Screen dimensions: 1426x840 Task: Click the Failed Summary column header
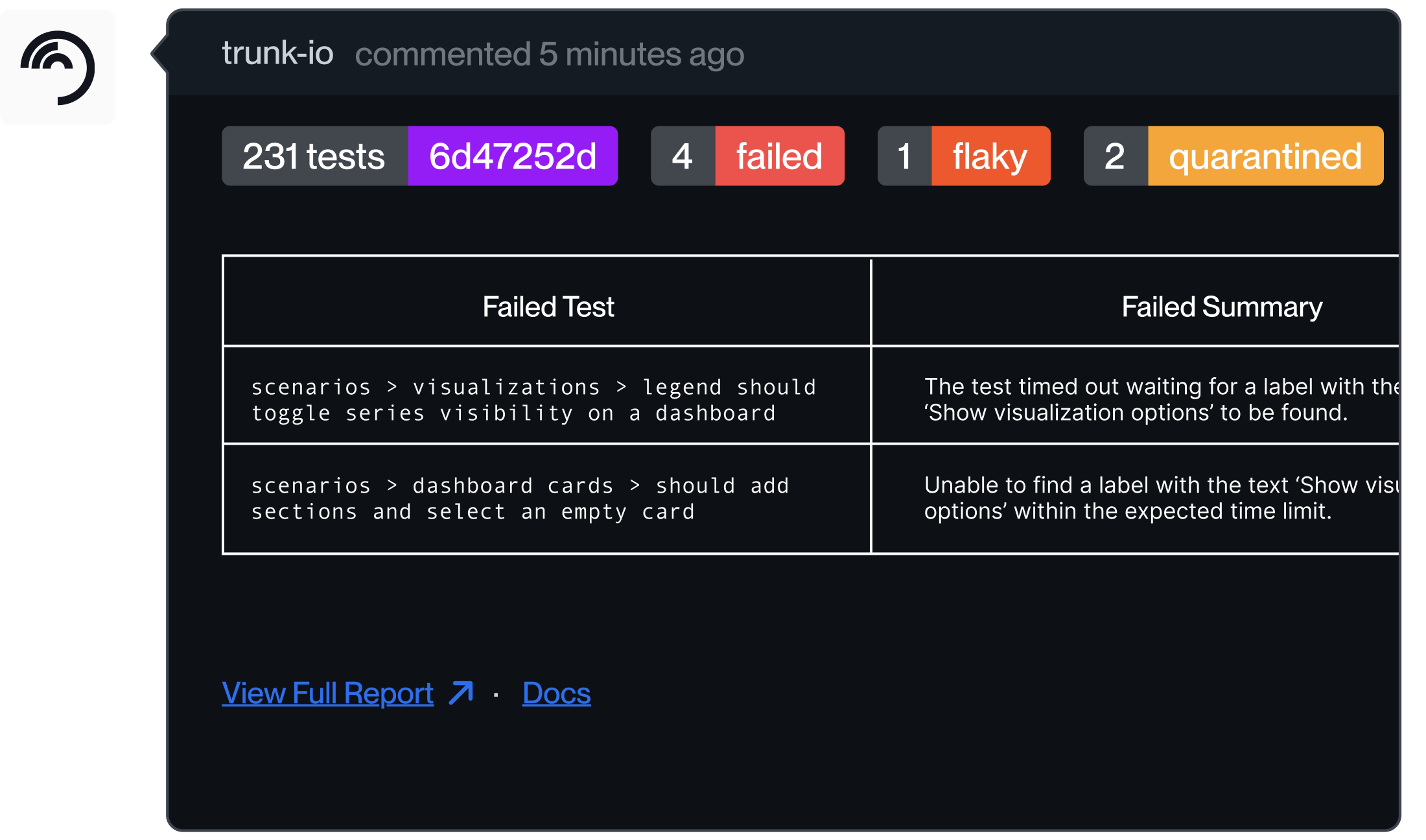(1222, 307)
